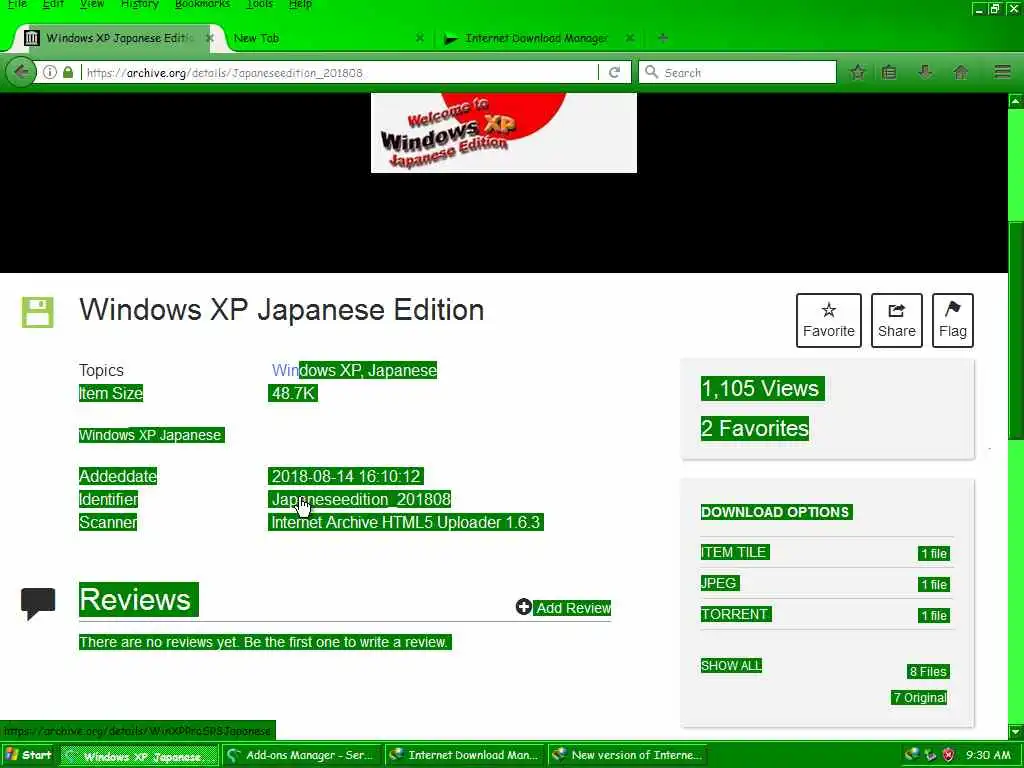
Task: Select the Windows XP Japanese taskbar button
Action: (x=139, y=755)
